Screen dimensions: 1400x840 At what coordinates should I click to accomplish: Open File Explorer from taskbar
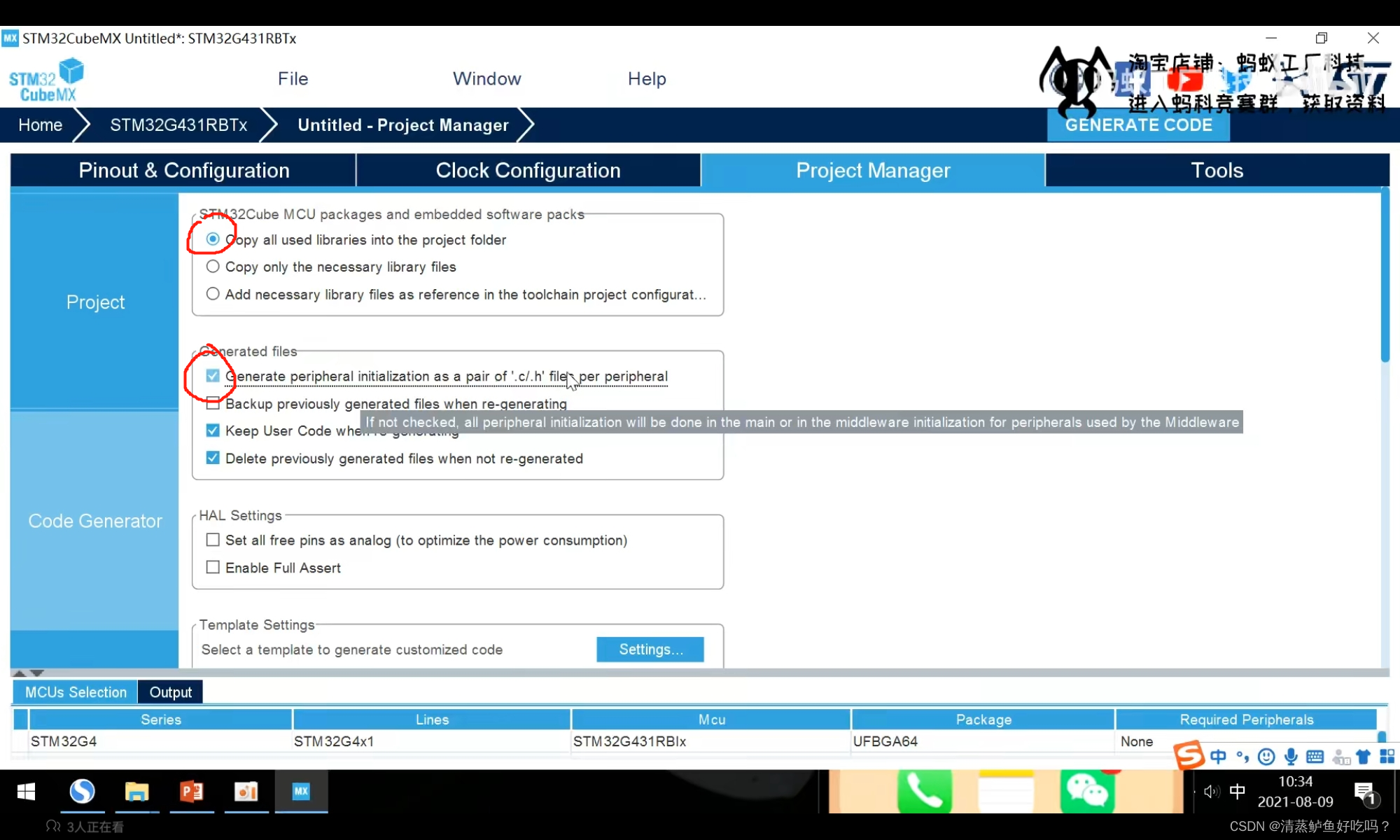(136, 792)
